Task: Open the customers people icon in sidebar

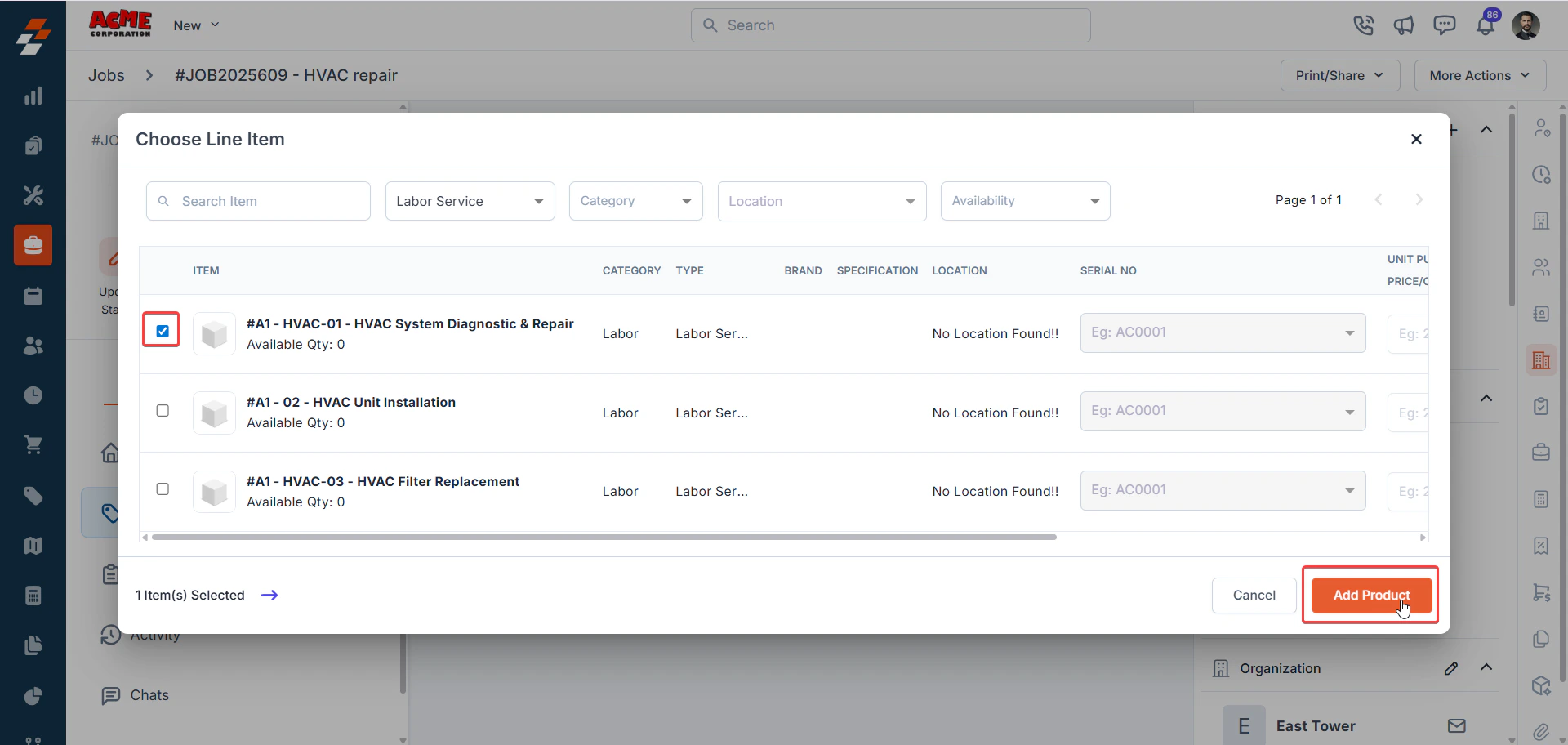Action: [x=33, y=346]
